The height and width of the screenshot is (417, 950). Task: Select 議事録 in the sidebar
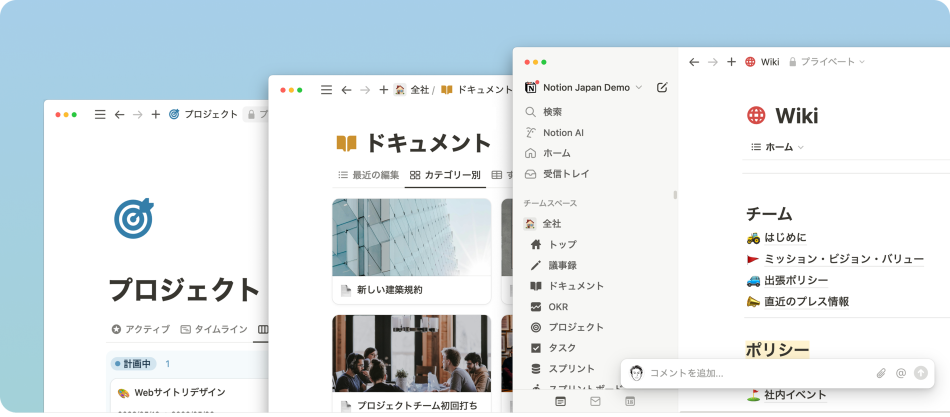click(562, 265)
